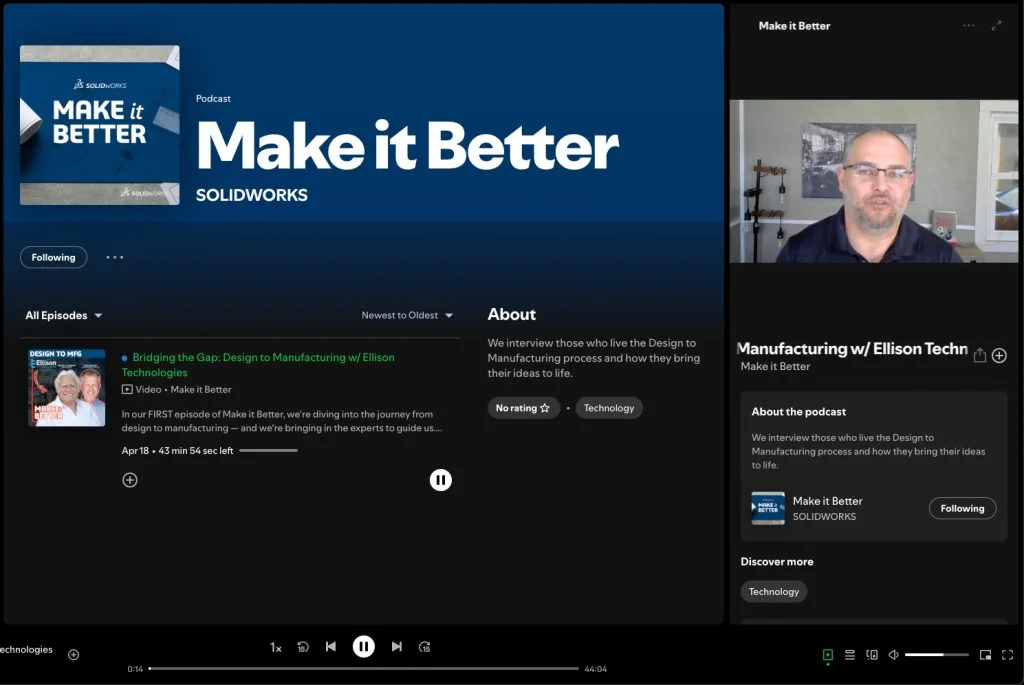Skip back 15 seconds
Image resolution: width=1024 pixels, height=685 pixels.
tap(302, 646)
